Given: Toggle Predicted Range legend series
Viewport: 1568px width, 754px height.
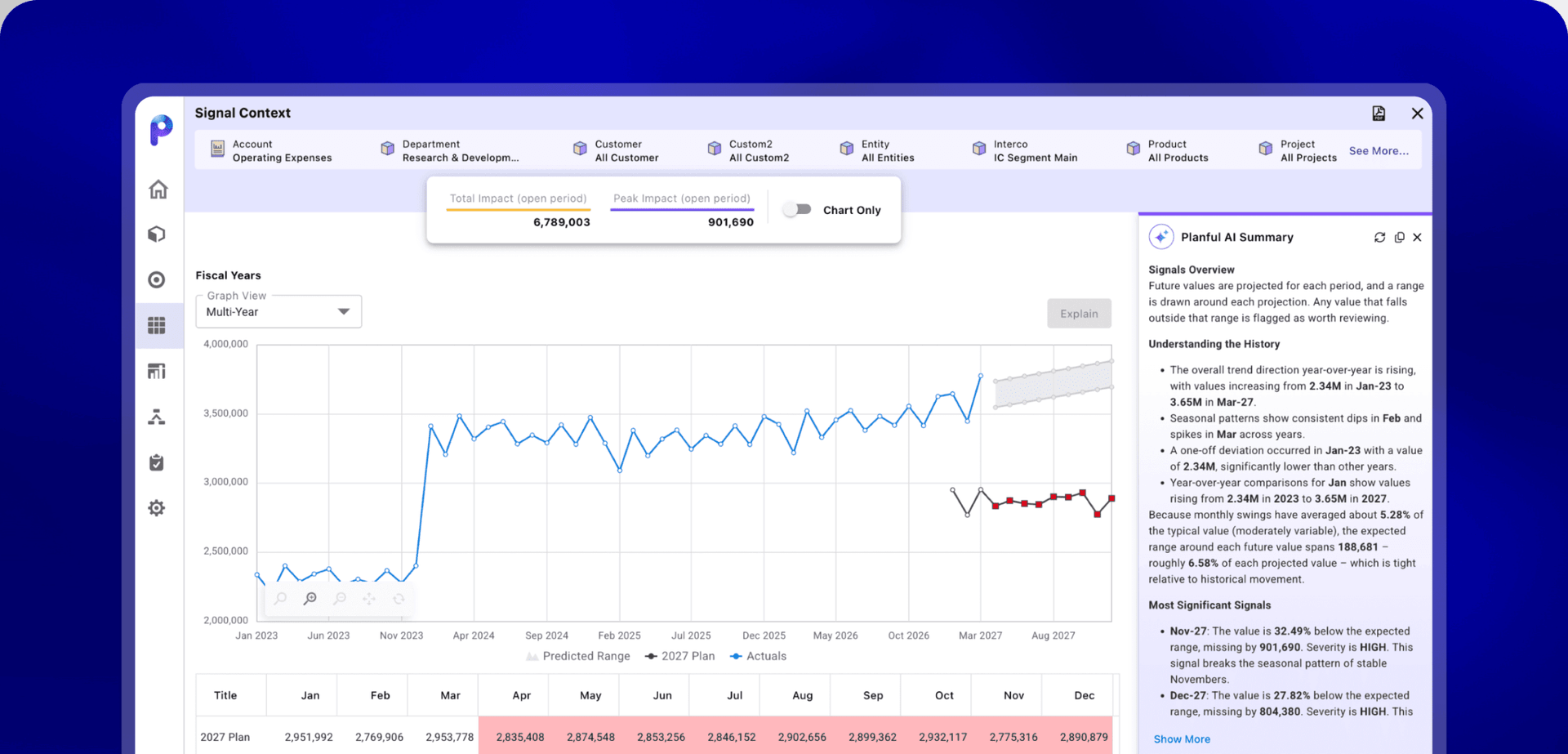Looking at the screenshot, I should (578, 656).
